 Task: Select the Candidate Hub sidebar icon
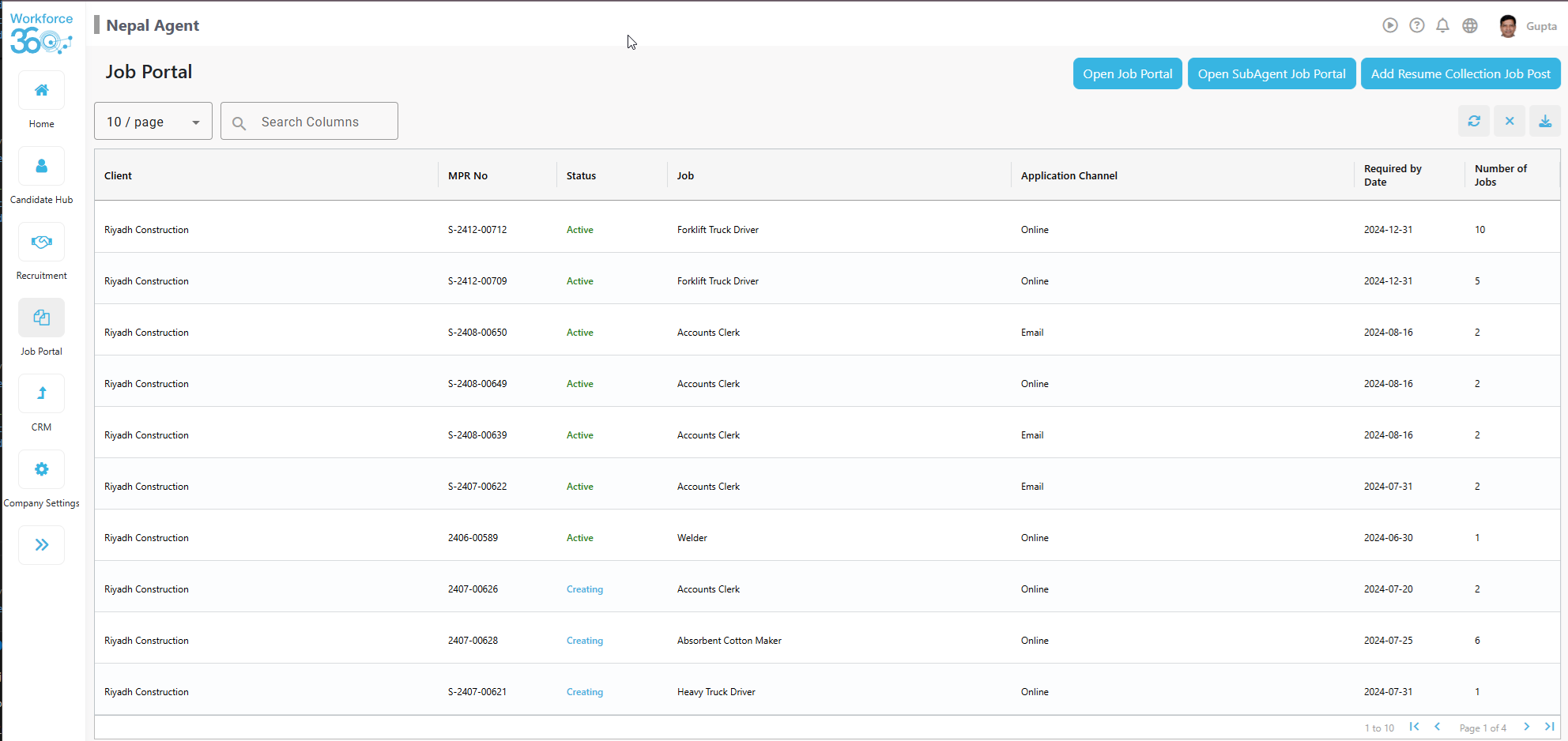[41, 166]
